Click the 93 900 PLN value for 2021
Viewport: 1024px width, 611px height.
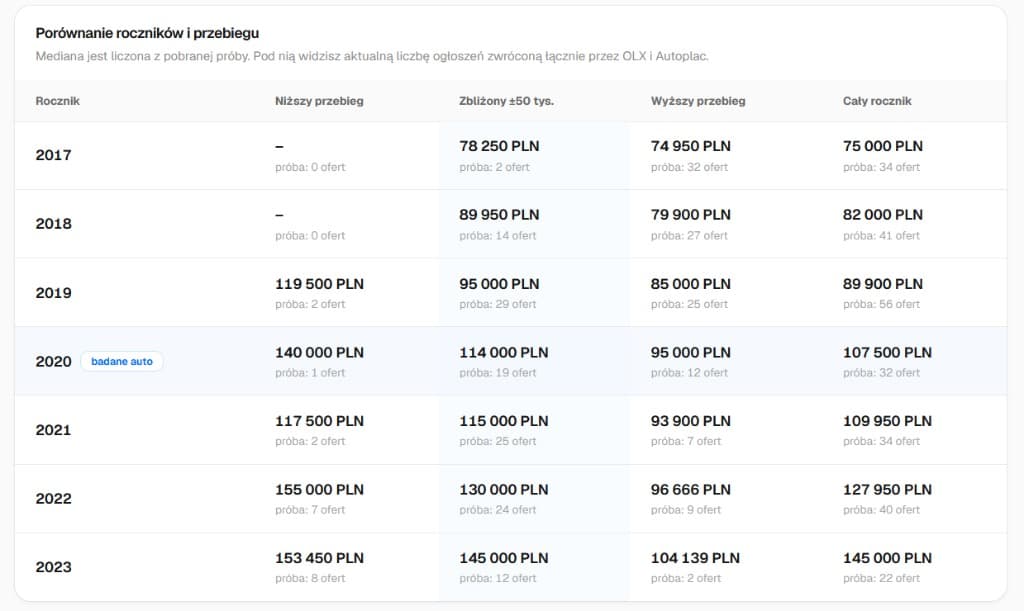point(690,421)
